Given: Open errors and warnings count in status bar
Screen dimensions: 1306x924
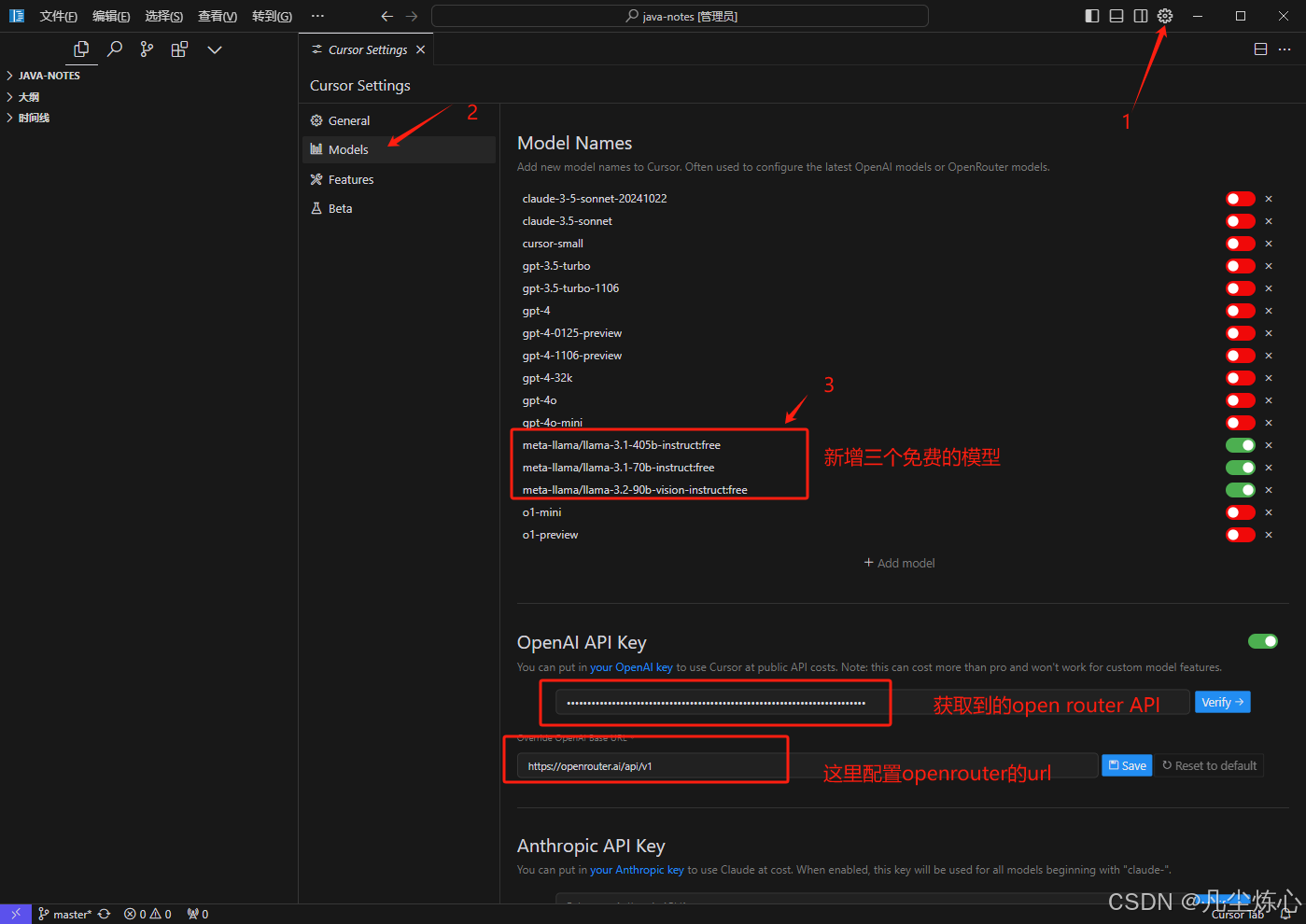Looking at the screenshot, I should click(147, 915).
